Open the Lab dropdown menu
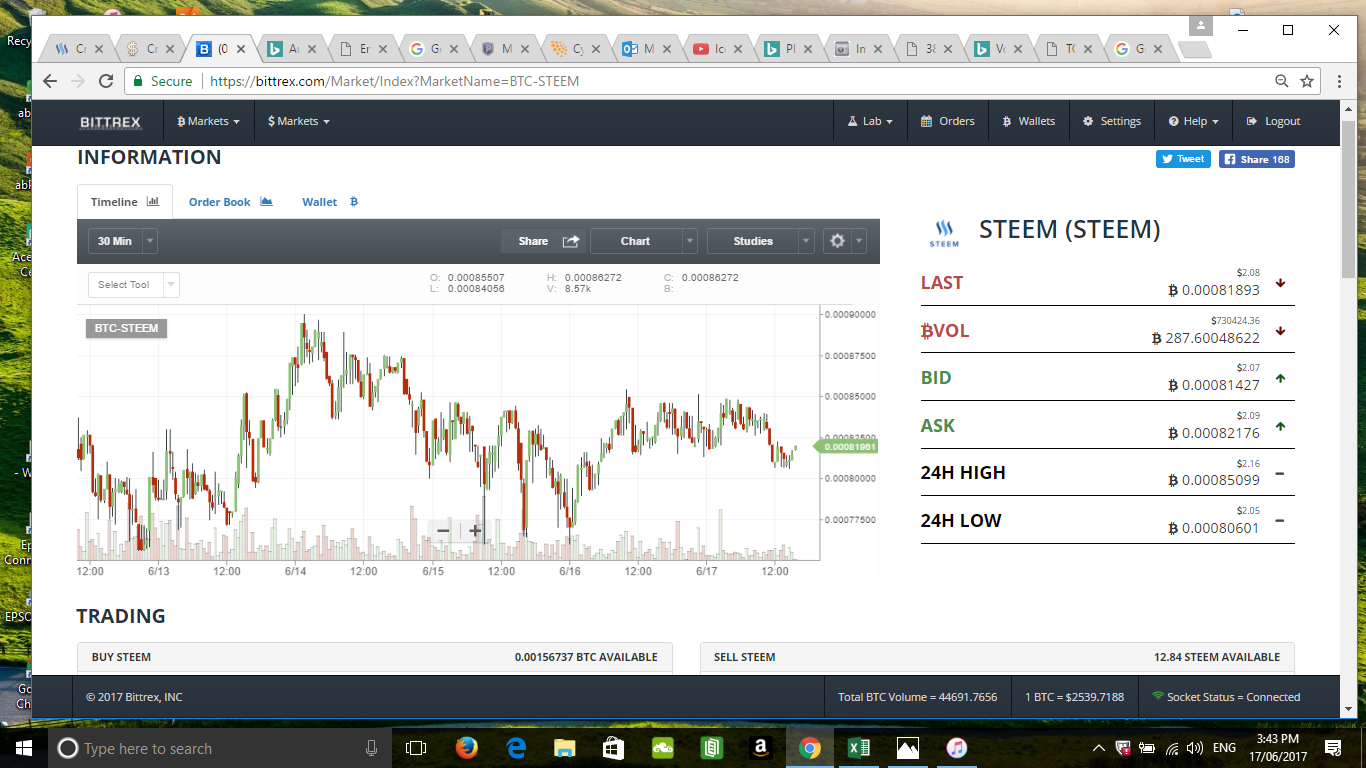Image resolution: width=1366 pixels, height=768 pixels. tap(870, 122)
